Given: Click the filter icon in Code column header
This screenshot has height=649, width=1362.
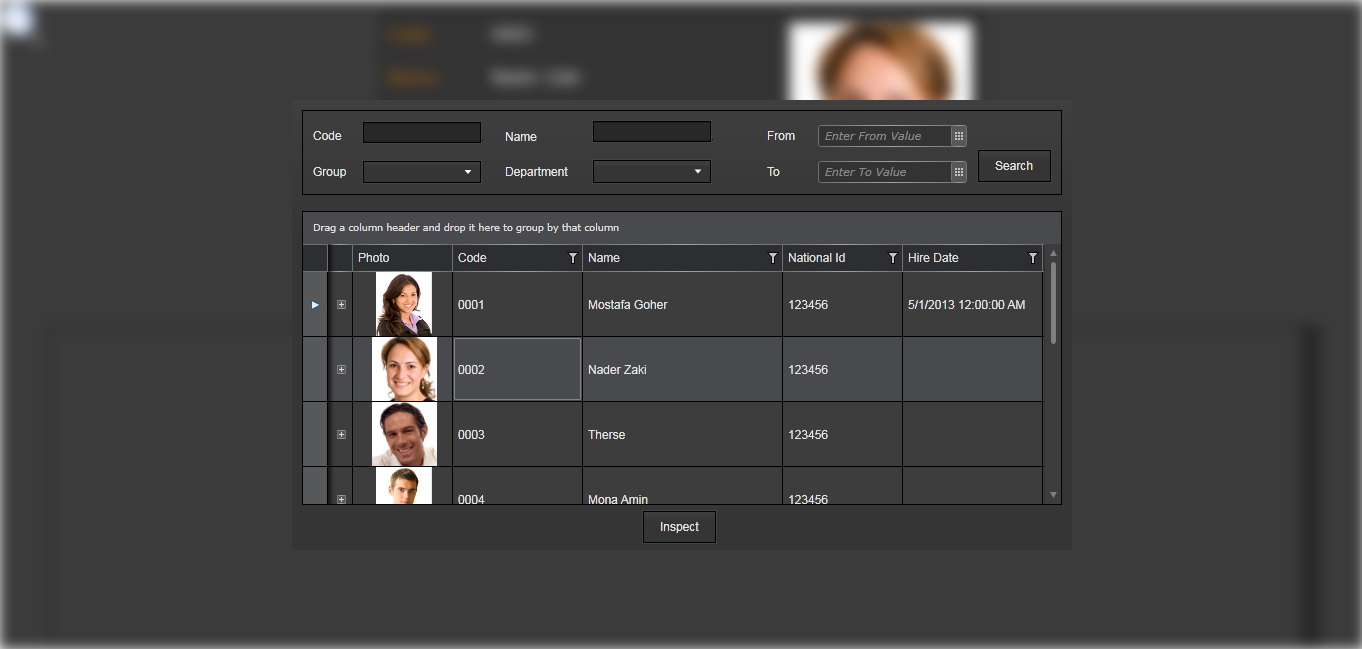Looking at the screenshot, I should pos(573,258).
